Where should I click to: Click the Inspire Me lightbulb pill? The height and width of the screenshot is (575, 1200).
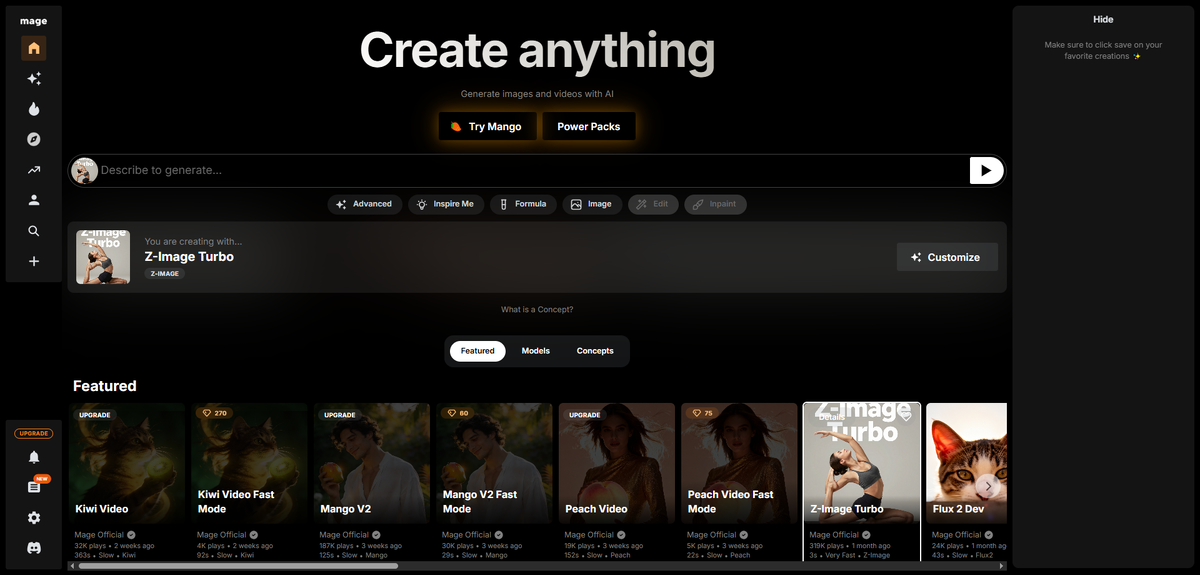(446, 204)
